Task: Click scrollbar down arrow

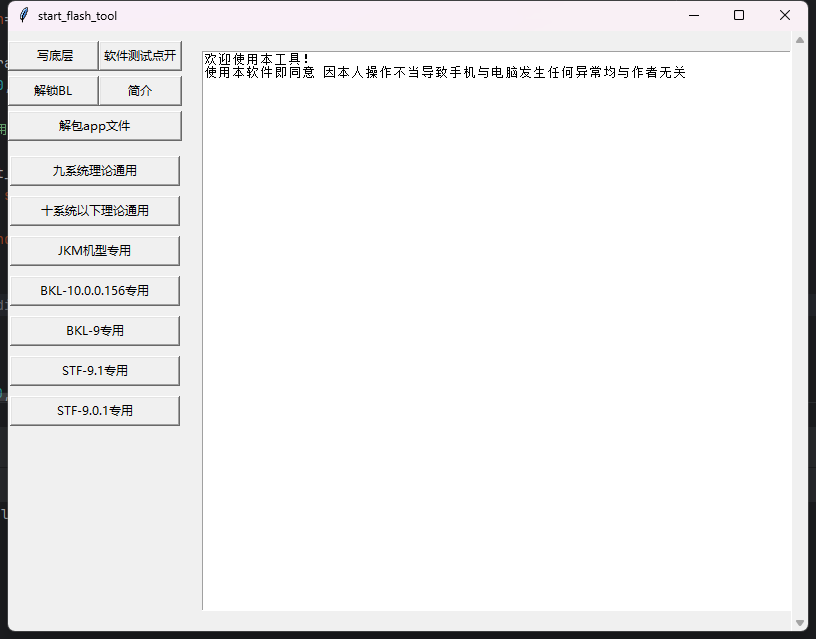Action: (800, 622)
